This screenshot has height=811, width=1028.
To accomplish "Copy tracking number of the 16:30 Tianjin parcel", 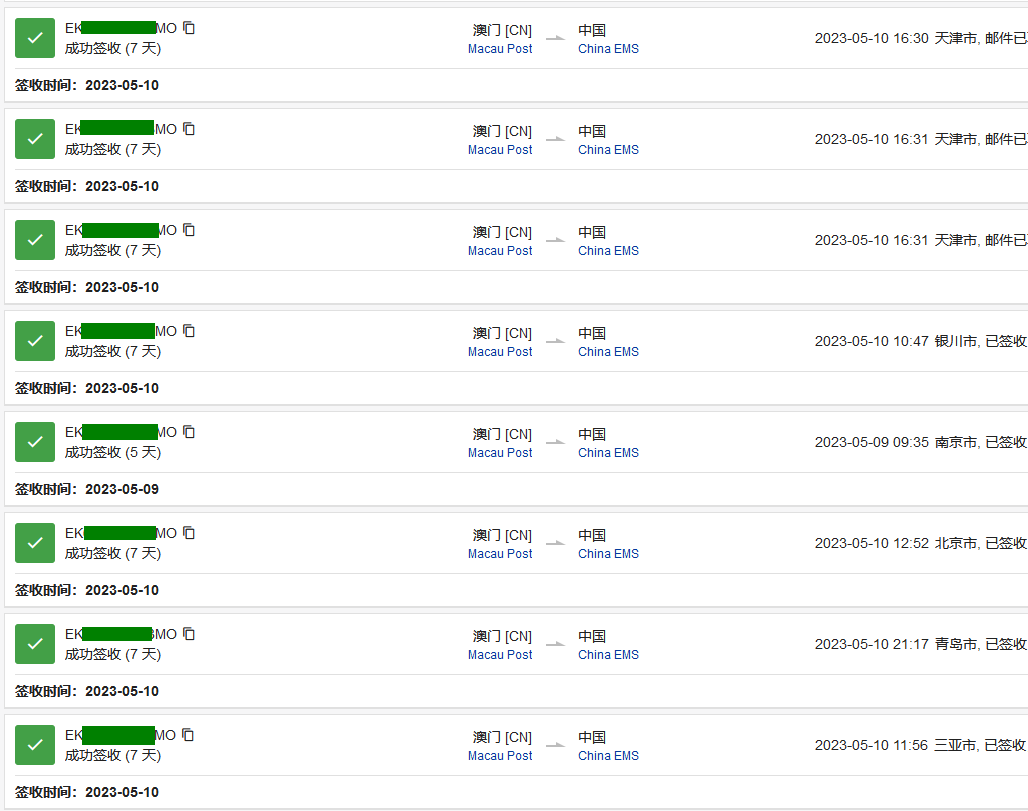I will coord(189,28).
